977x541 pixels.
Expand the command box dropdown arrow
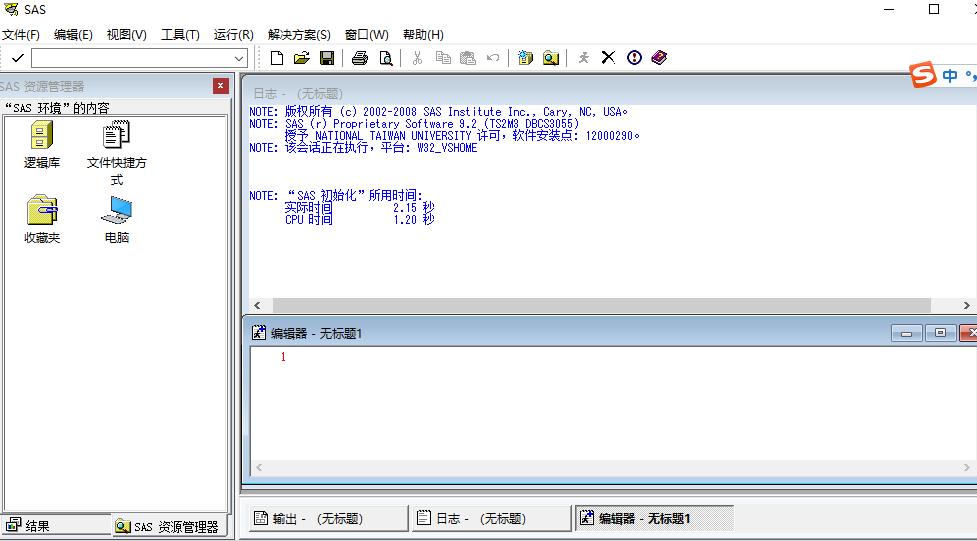tap(239, 59)
